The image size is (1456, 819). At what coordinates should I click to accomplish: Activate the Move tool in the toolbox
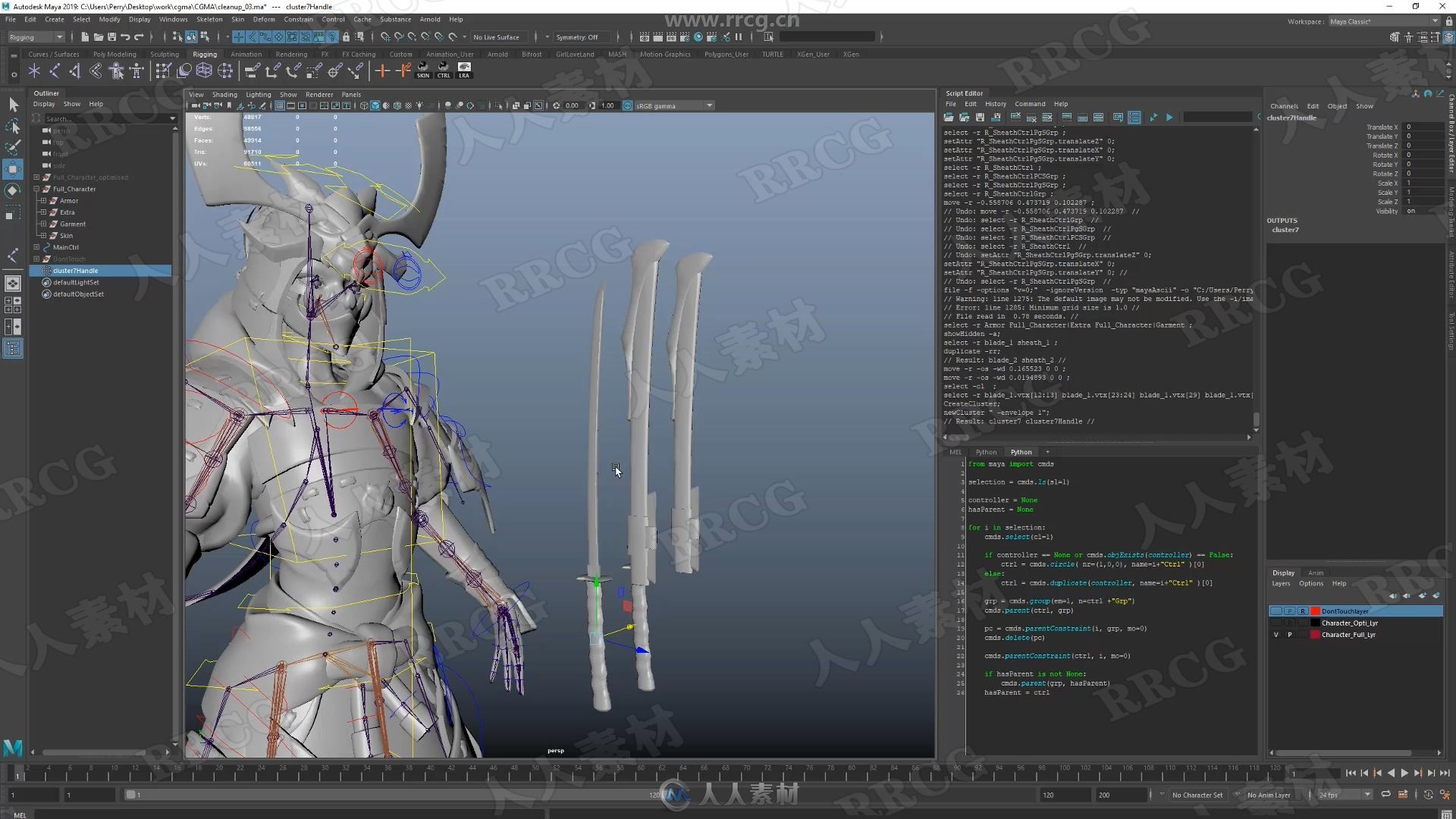(13, 168)
